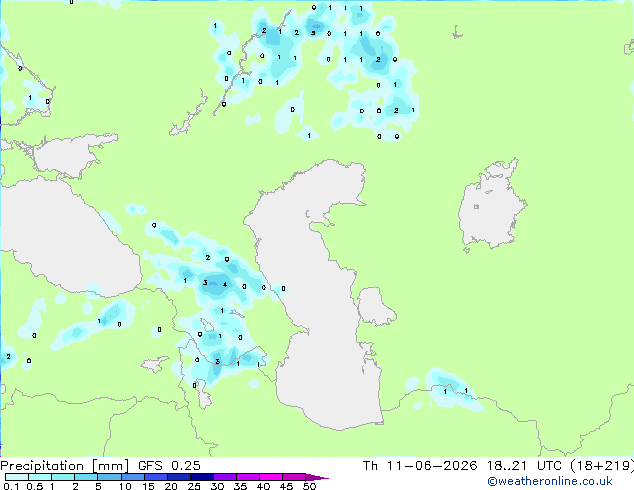The image size is (634, 490).
Task: Select the 35–40 mm legend swatch
Action: click(247, 477)
